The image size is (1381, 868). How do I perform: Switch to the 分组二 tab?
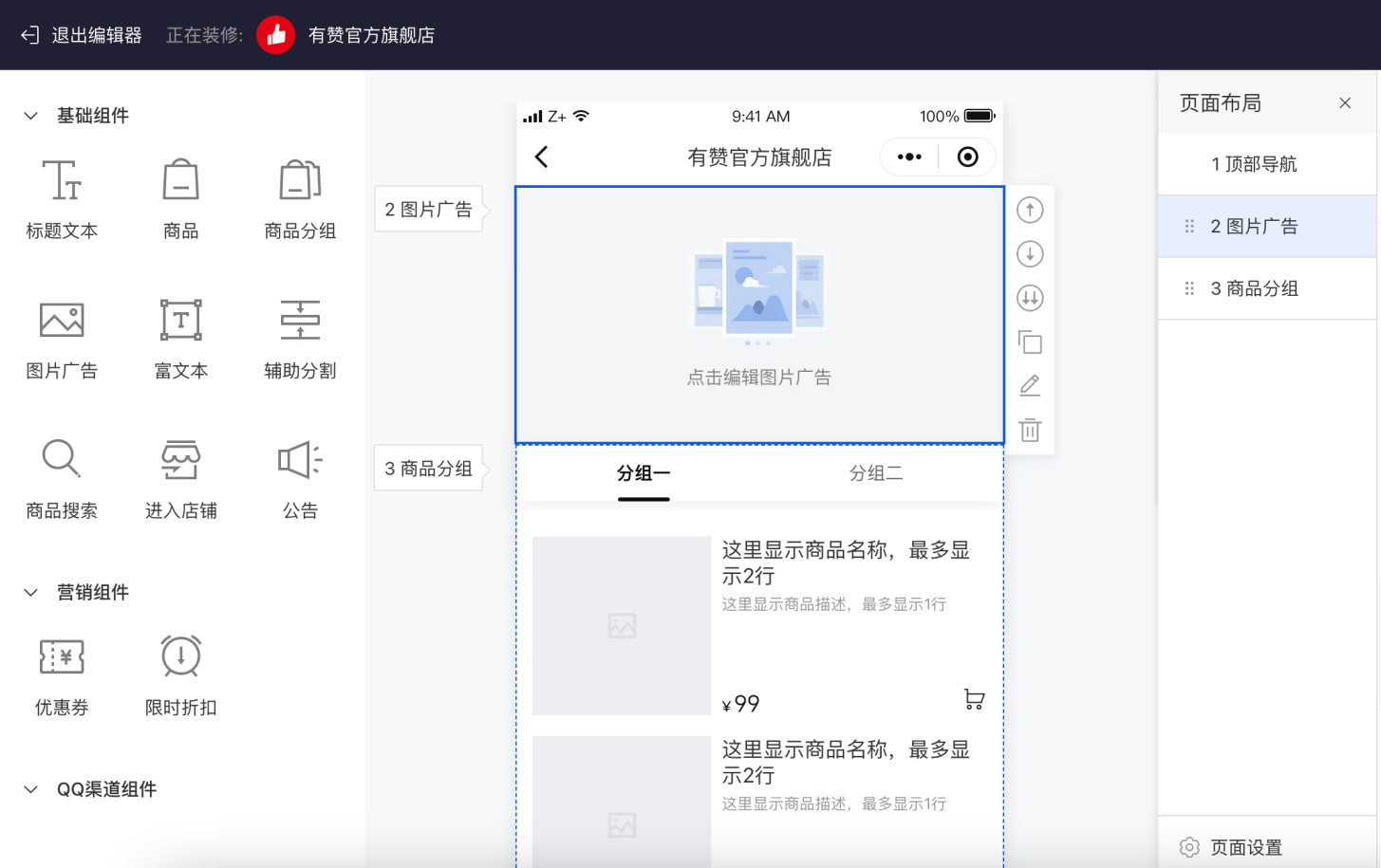tap(876, 473)
